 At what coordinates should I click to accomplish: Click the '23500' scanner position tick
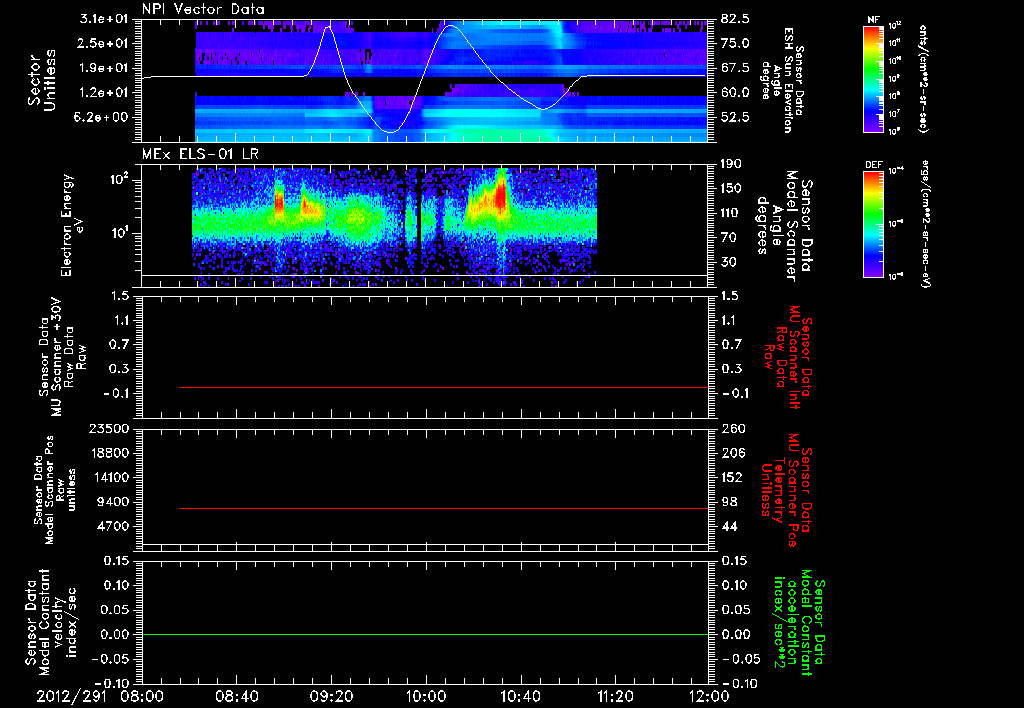110,429
